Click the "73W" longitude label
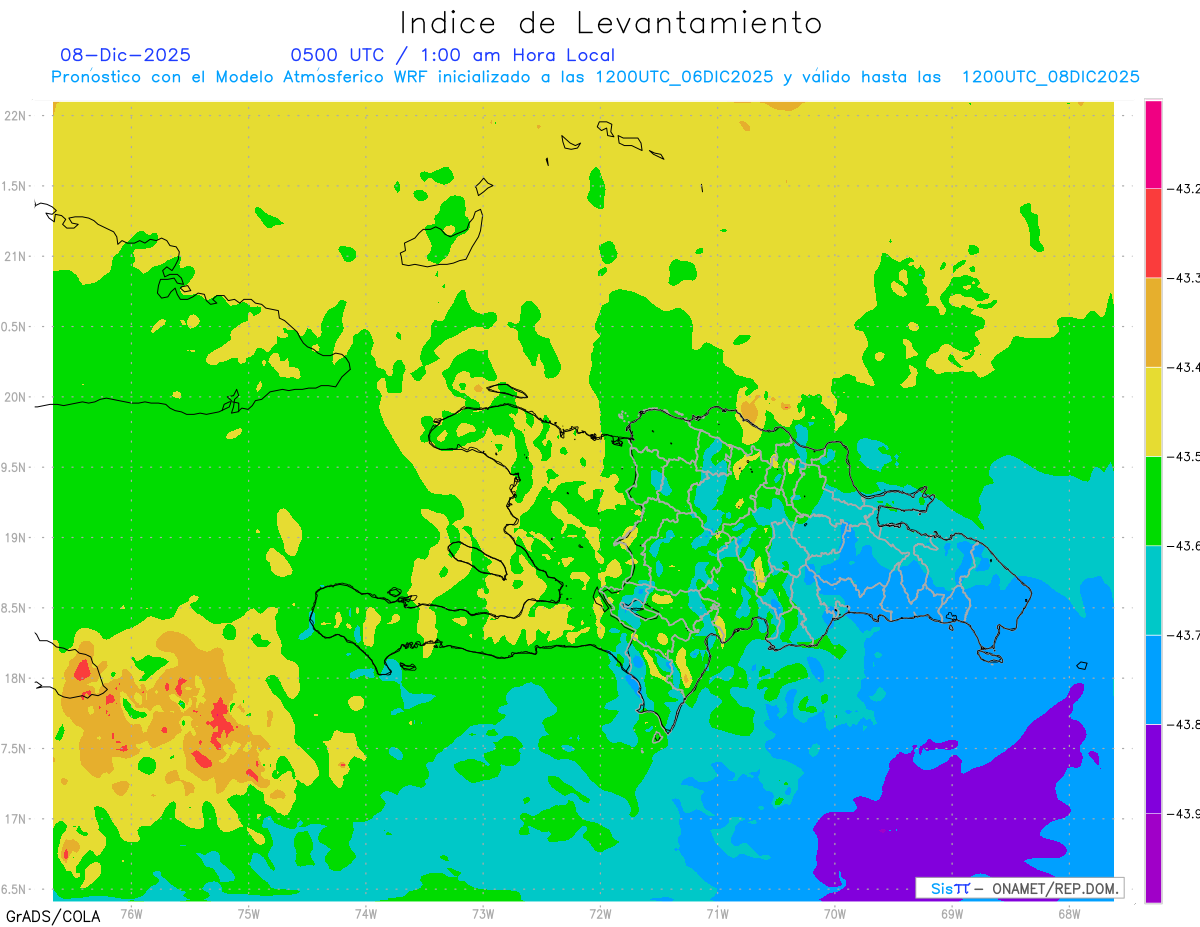The height and width of the screenshot is (927, 1200). (x=483, y=912)
